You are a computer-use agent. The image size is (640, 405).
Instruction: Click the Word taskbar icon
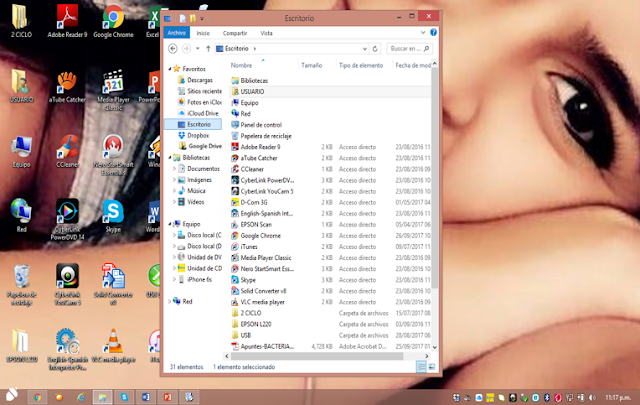pyautogui.click(x=145, y=397)
